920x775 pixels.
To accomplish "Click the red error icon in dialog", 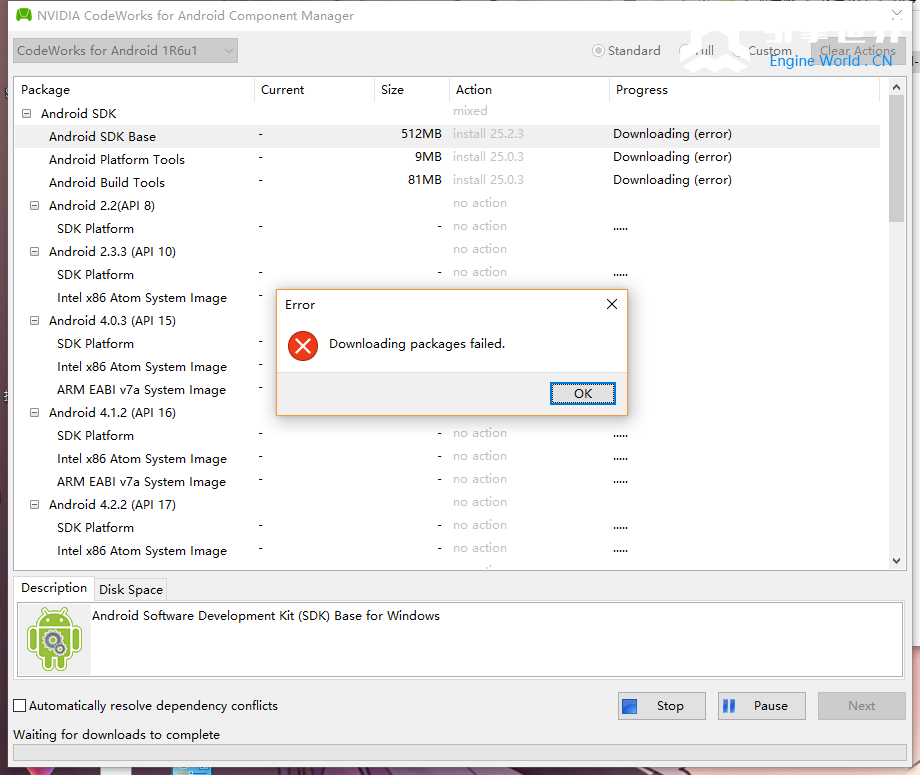I will pyautogui.click(x=302, y=346).
